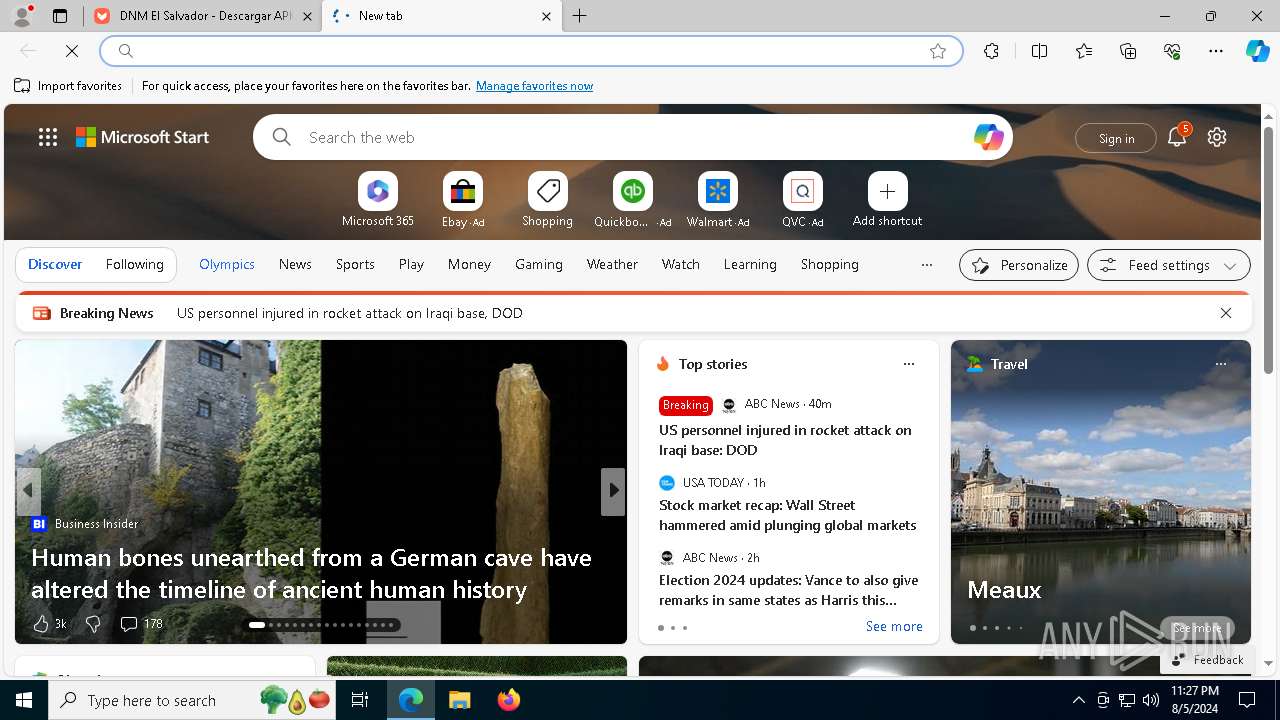
Task: Open Browser essentials heart icon
Action: (1172, 51)
